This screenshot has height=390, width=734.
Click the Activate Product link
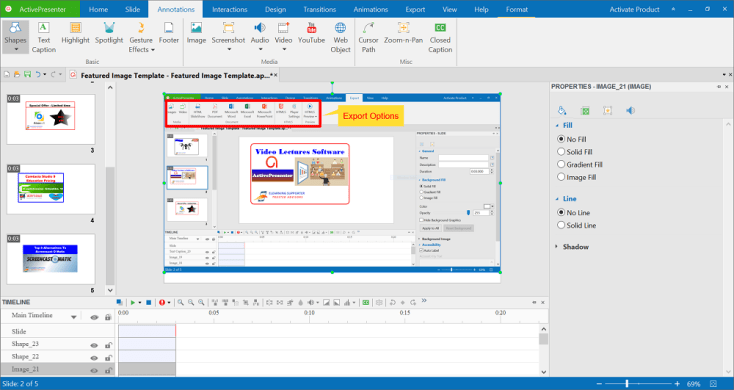click(x=634, y=9)
